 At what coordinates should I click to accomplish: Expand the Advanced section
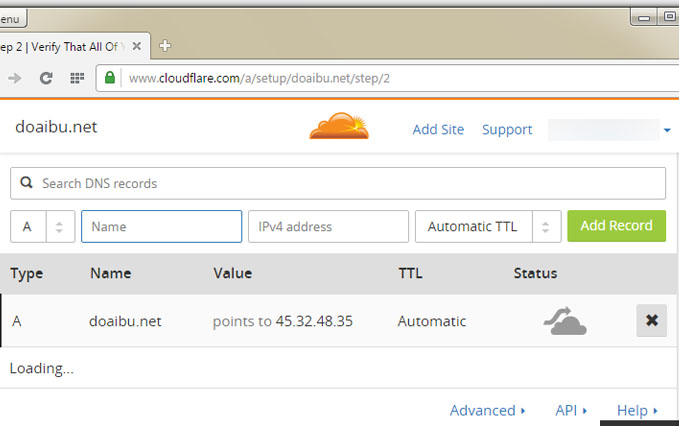pyautogui.click(x=487, y=410)
